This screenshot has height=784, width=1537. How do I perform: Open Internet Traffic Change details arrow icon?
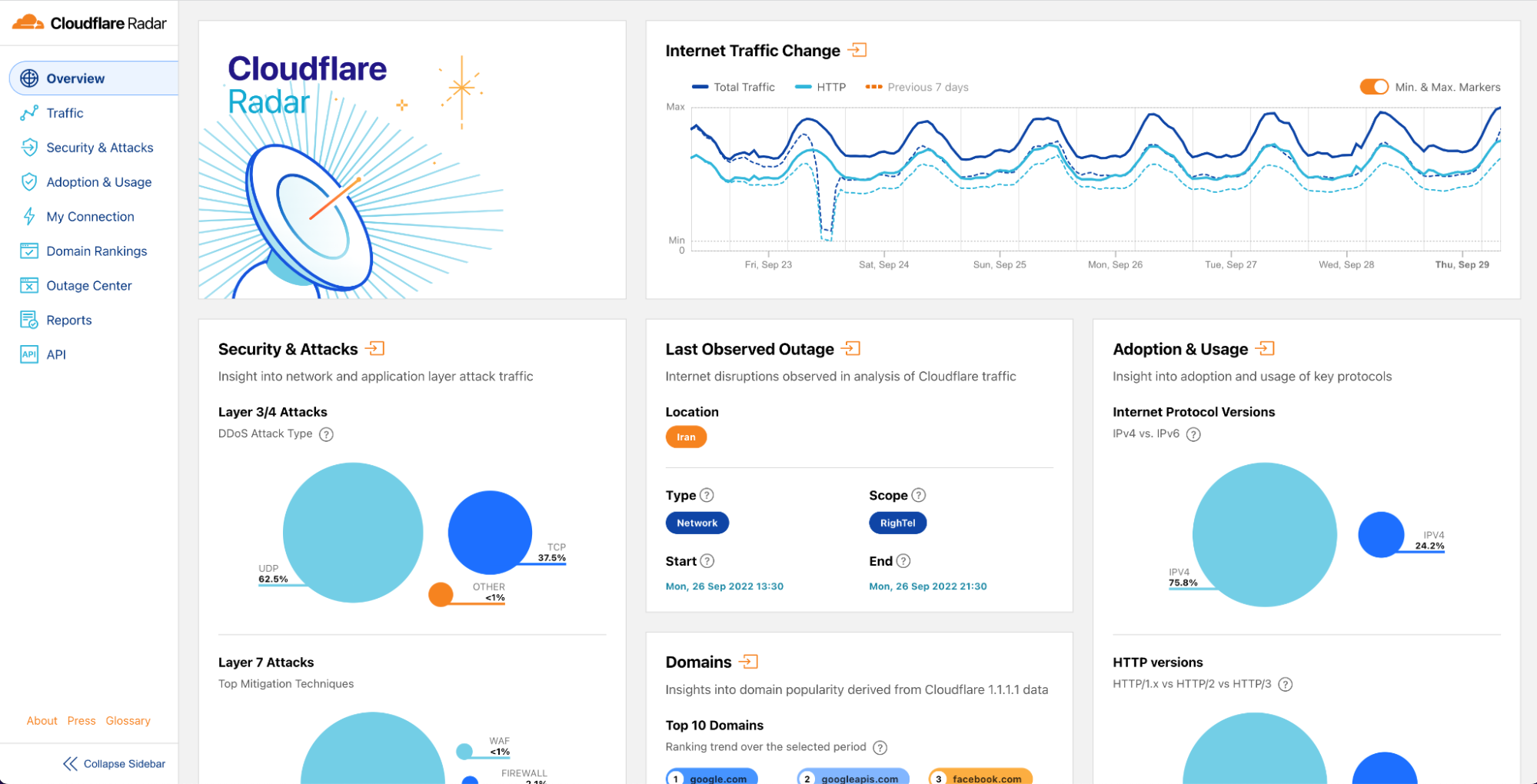pos(857,50)
